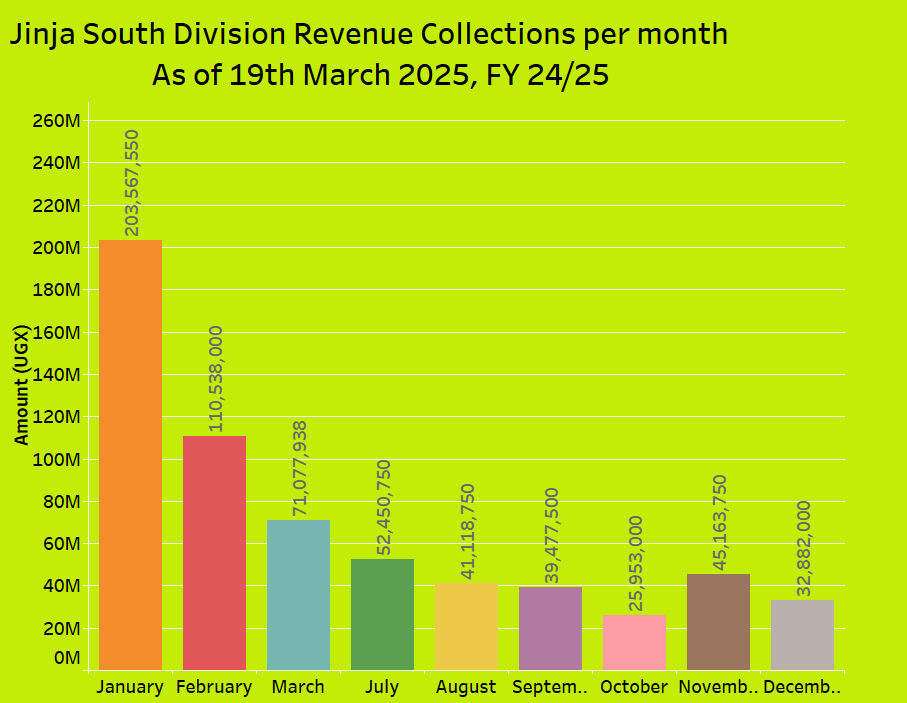Viewport: 907px width, 703px height.
Task: Select the red February bar
Action: 214,552
